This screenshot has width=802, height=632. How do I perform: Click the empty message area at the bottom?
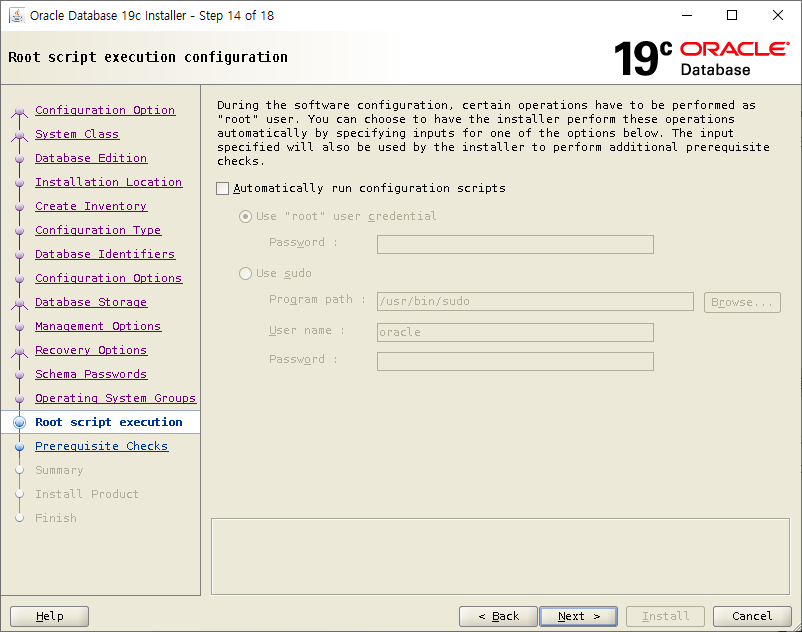pyautogui.click(x=500, y=556)
